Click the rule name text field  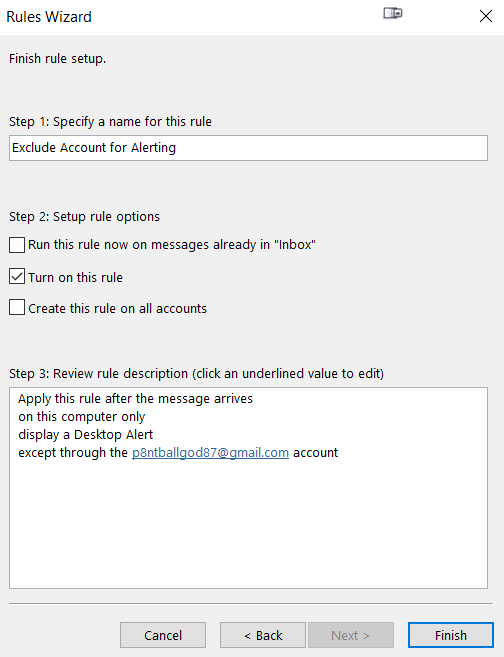pos(248,148)
